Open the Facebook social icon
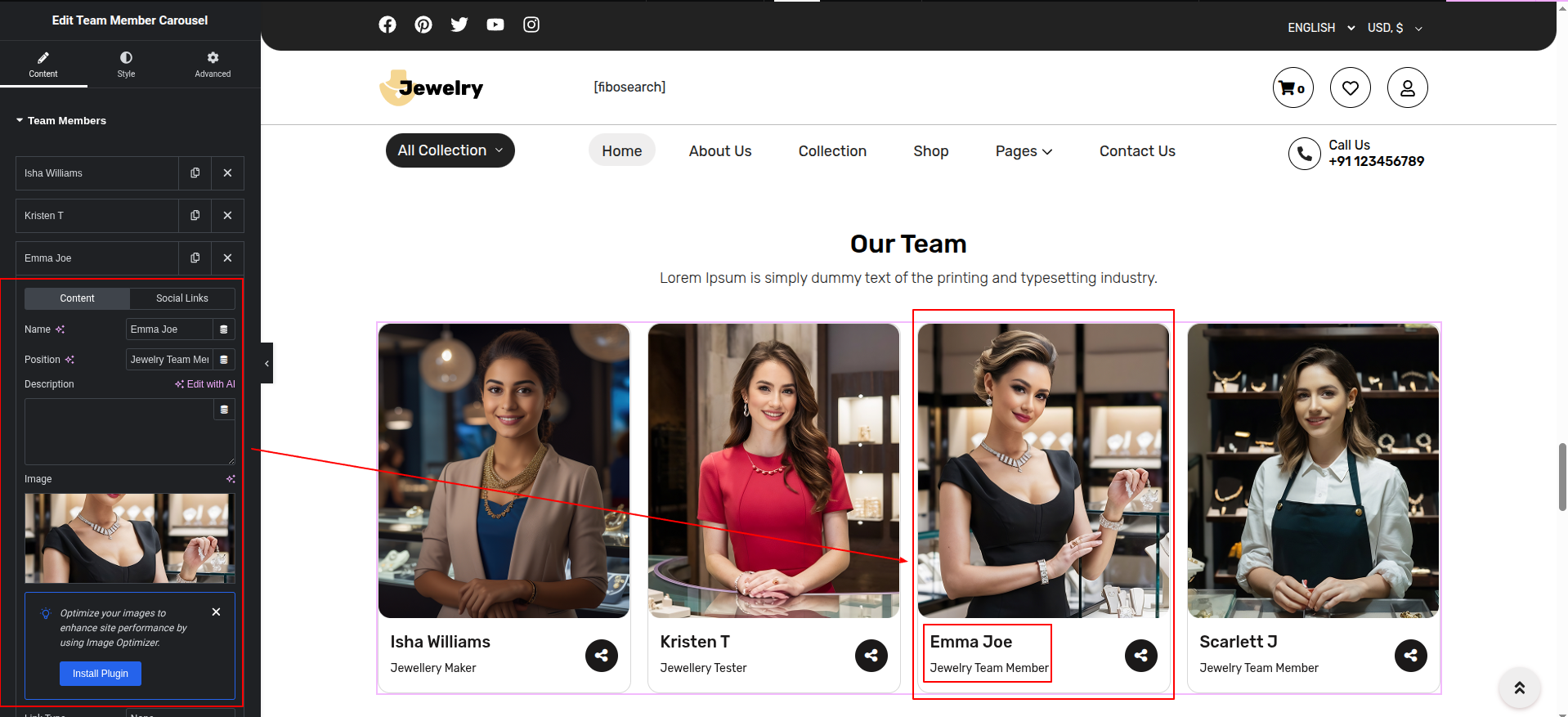The height and width of the screenshot is (717, 1568). (388, 25)
